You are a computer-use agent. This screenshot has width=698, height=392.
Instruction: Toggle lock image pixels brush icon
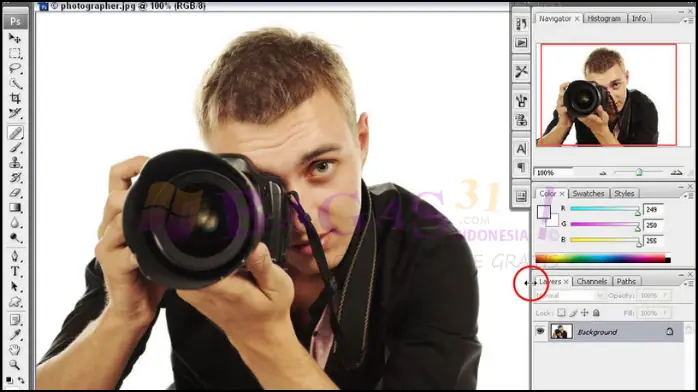pos(573,313)
